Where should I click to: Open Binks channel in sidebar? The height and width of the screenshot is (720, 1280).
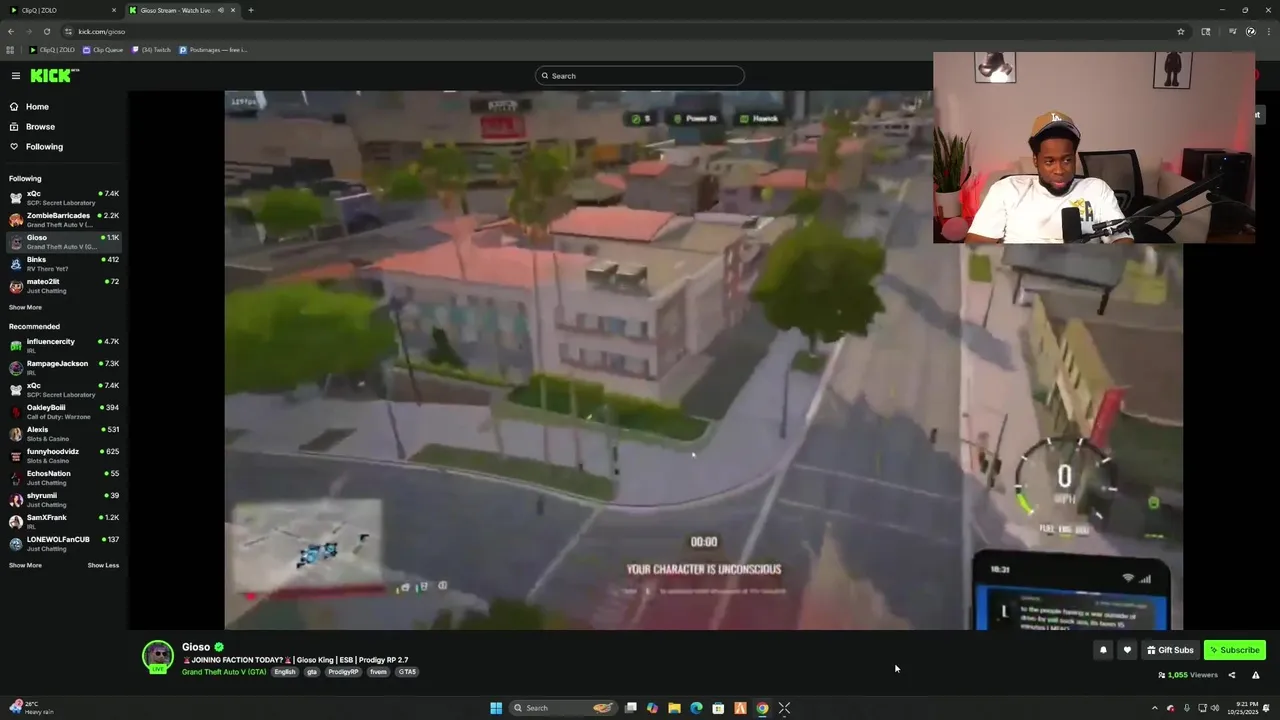[x=64, y=264]
